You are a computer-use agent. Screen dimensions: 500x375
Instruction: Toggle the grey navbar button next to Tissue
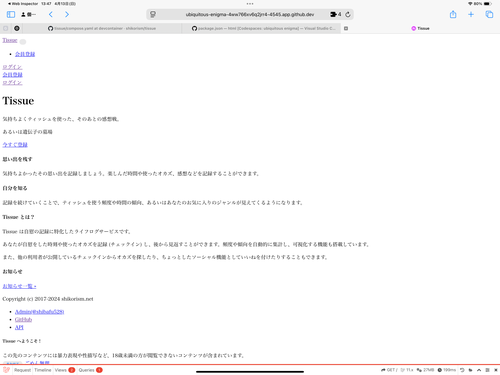point(23,42)
